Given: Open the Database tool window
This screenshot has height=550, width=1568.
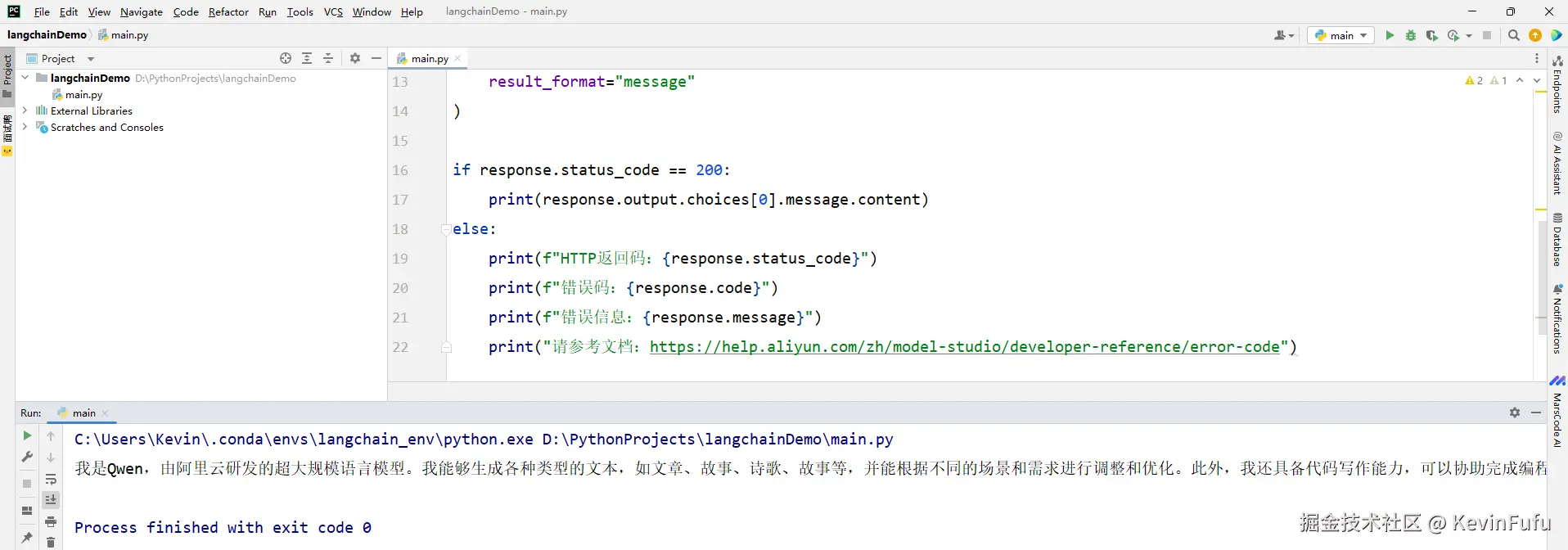Looking at the screenshot, I should pos(1557,240).
